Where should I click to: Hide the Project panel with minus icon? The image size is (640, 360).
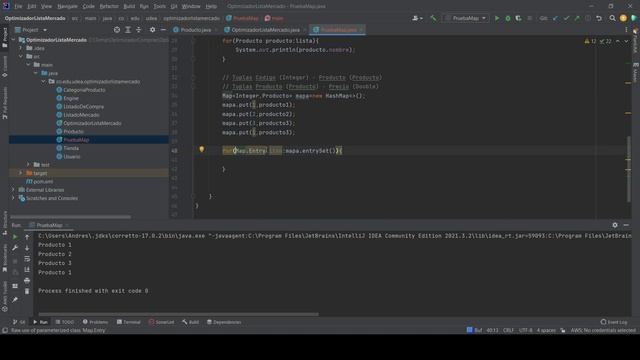[163, 30]
